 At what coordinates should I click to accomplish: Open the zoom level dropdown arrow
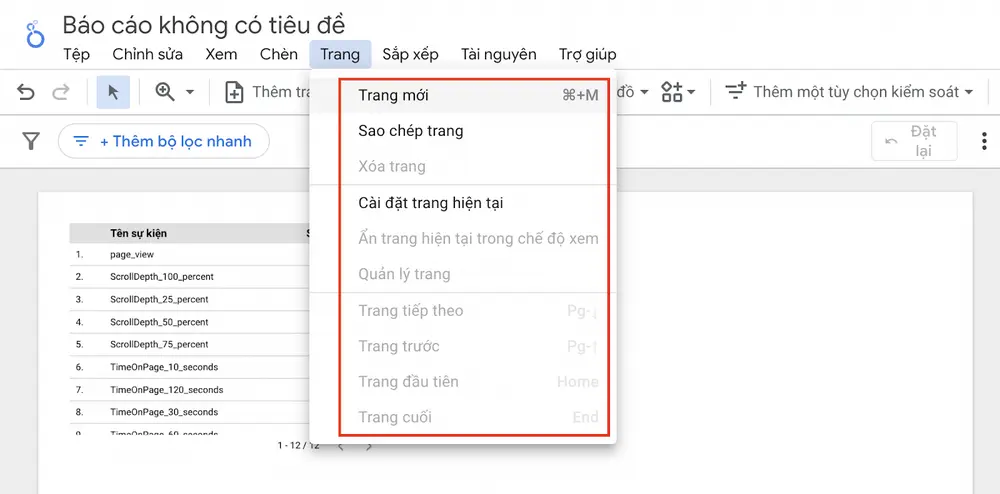pos(190,92)
